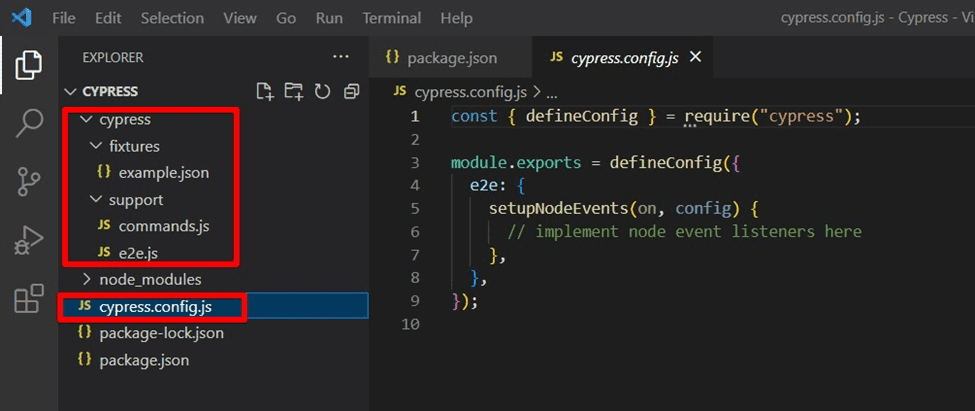Click the New Folder icon in Explorer
This screenshot has height=411, width=975.
293,91
